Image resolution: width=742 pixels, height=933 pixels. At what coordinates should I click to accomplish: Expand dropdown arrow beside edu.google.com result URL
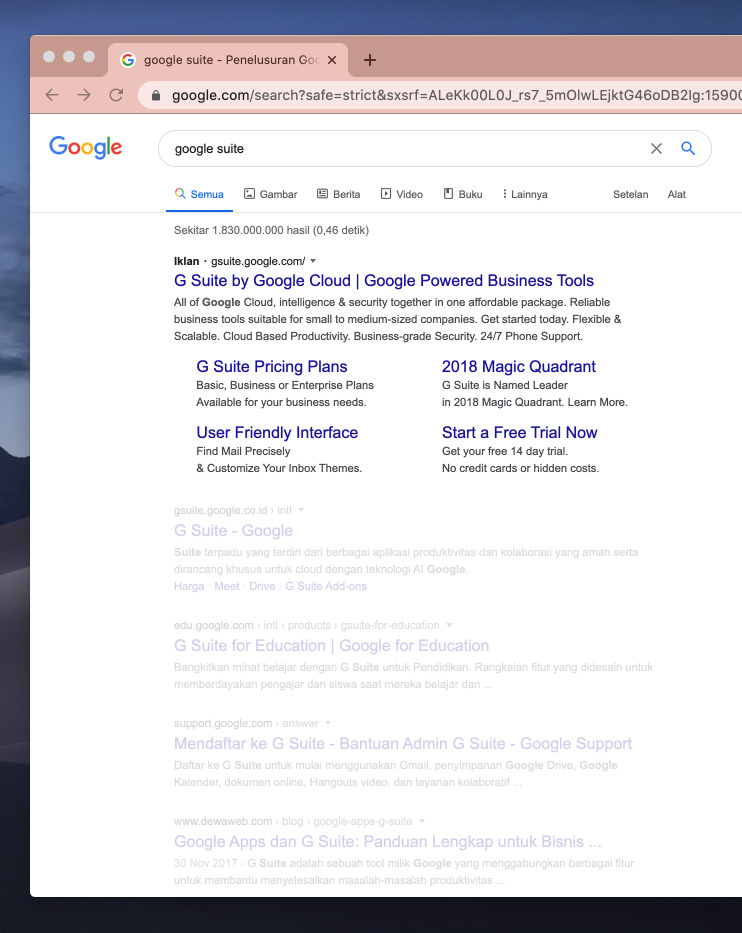coord(450,625)
